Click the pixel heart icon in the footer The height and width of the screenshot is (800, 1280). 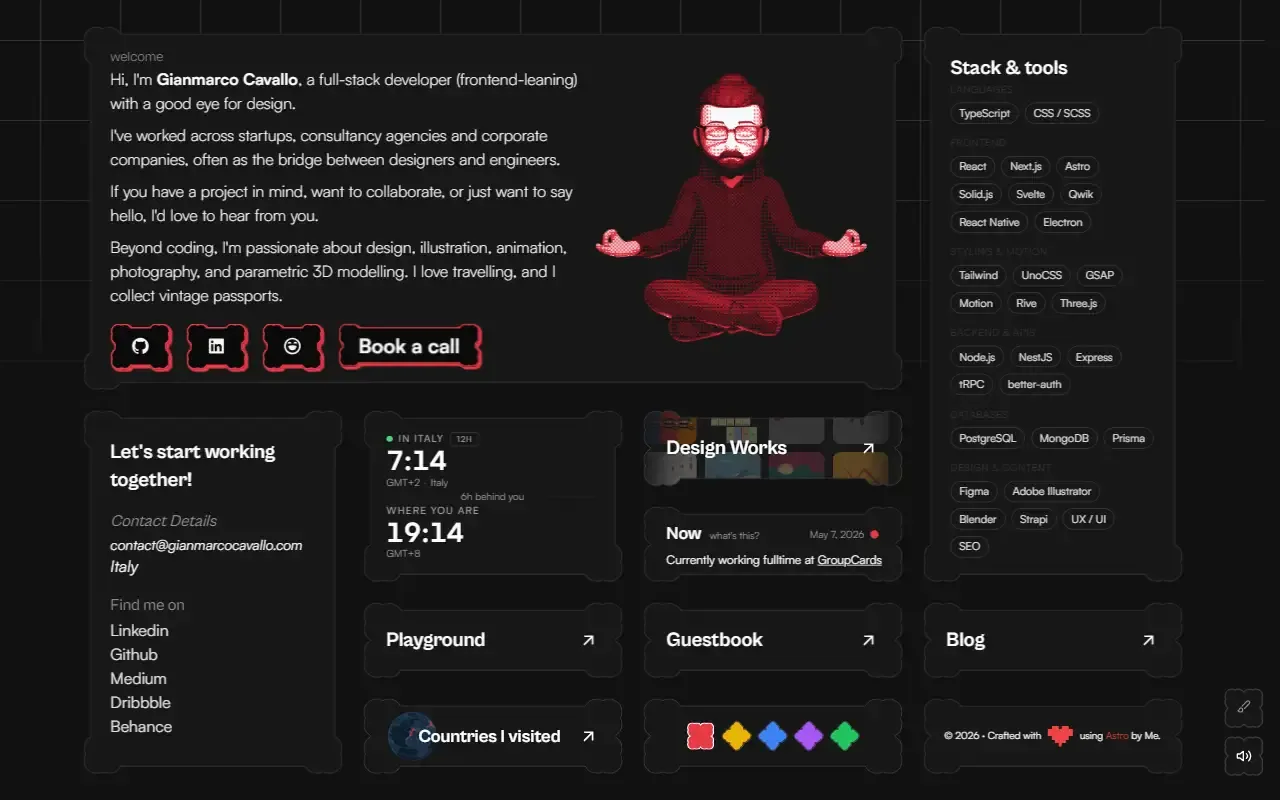coord(1060,735)
